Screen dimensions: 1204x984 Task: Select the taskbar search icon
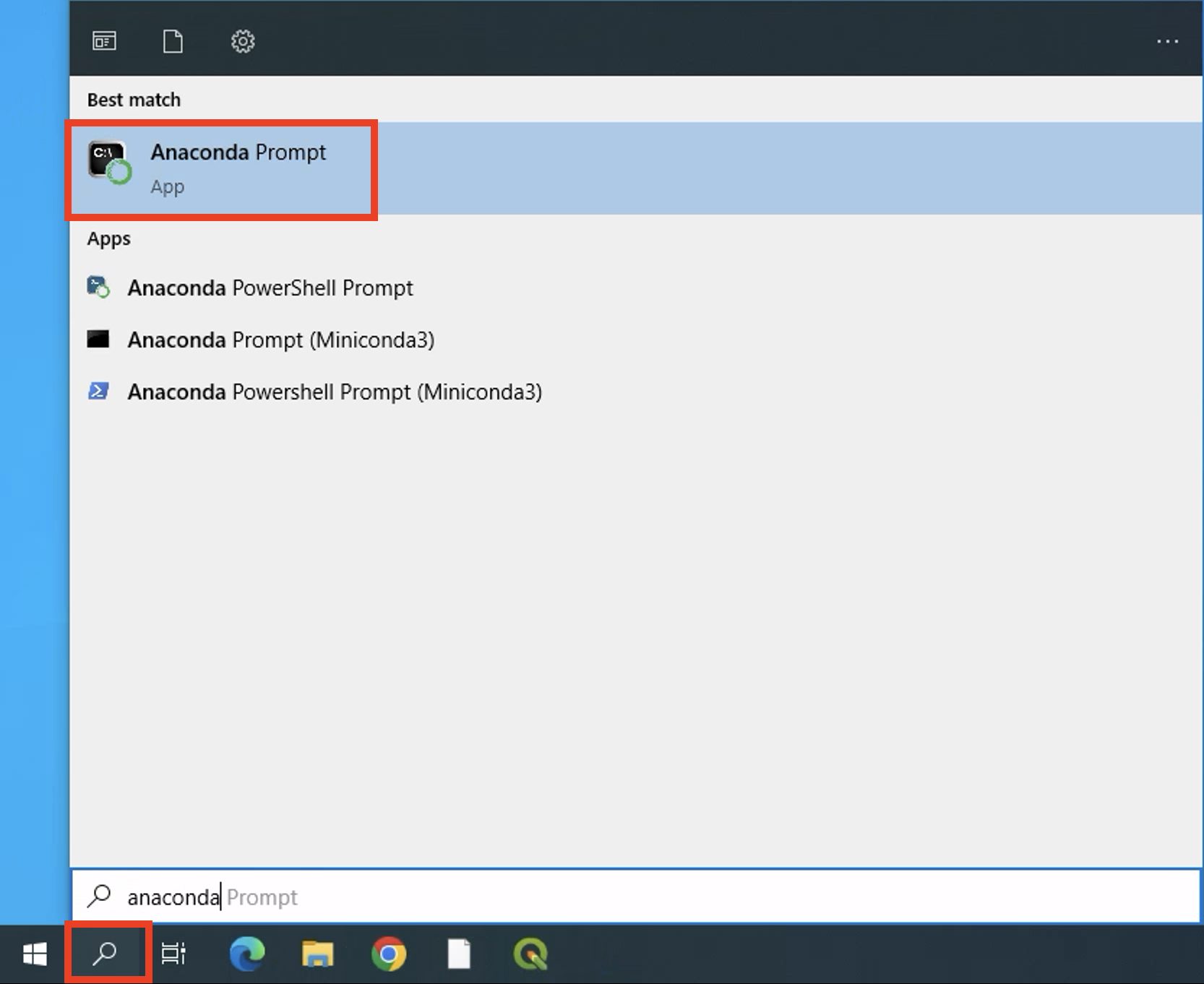coord(106,954)
